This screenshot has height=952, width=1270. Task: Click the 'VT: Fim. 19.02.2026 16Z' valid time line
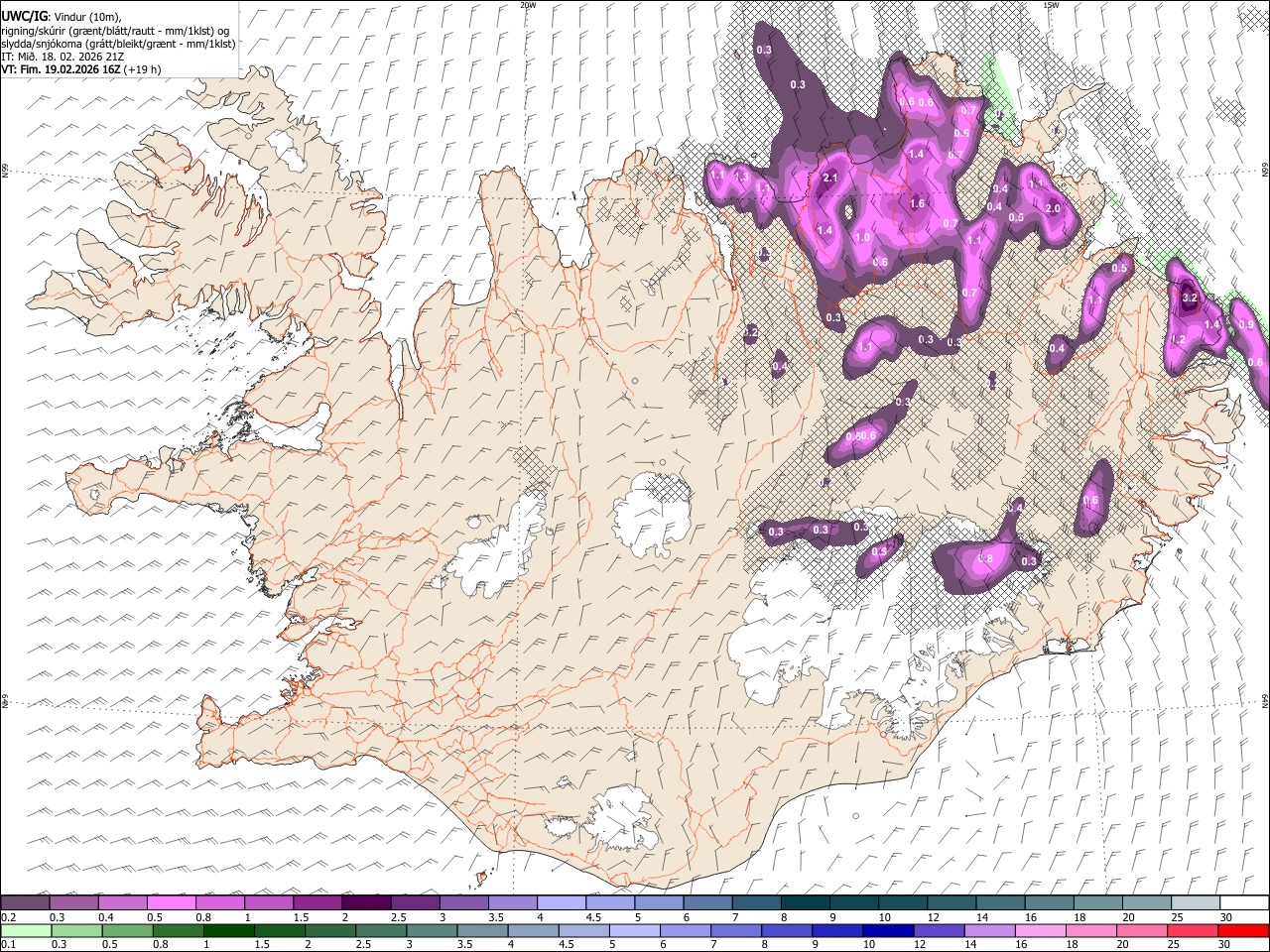click(81, 69)
